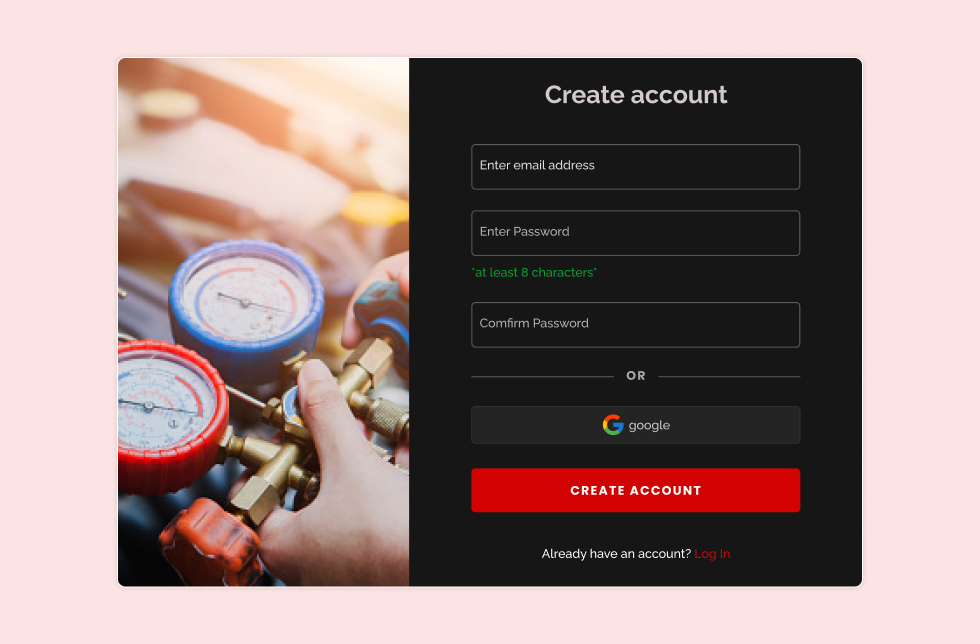This screenshot has width=980, height=644.
Task: Click the divider line left of OR
Action: pos(542,376)
